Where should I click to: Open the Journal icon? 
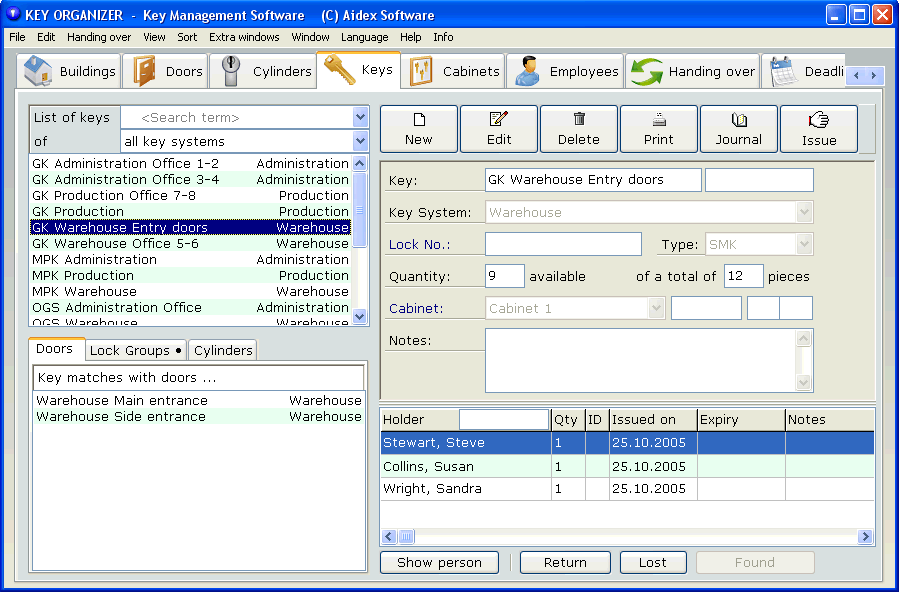(738, 128)
